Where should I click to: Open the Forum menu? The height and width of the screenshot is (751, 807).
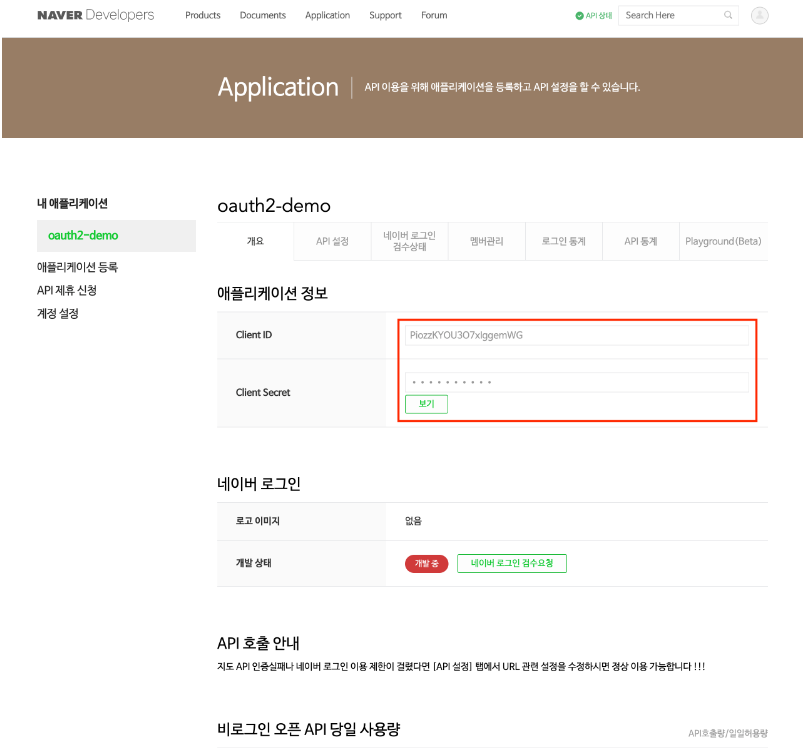[x=434, y=15]
